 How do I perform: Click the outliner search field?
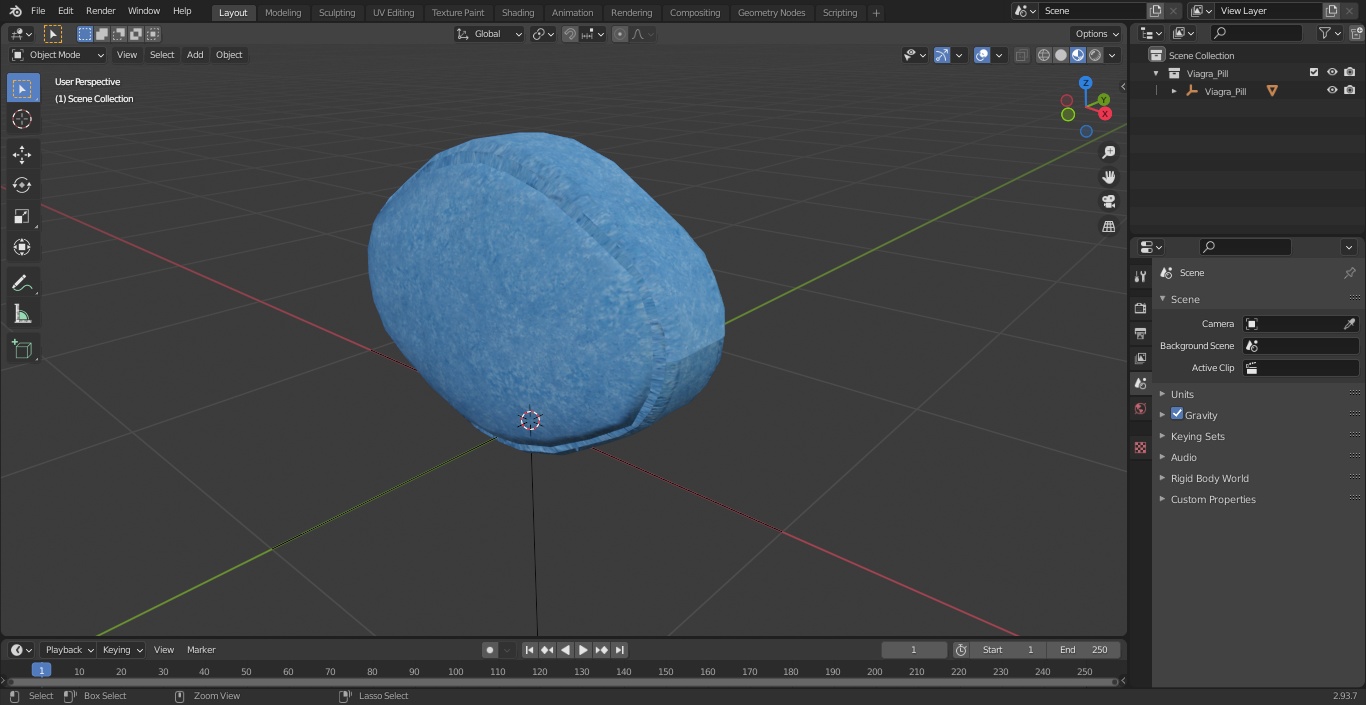click(x=1256, y=34)
